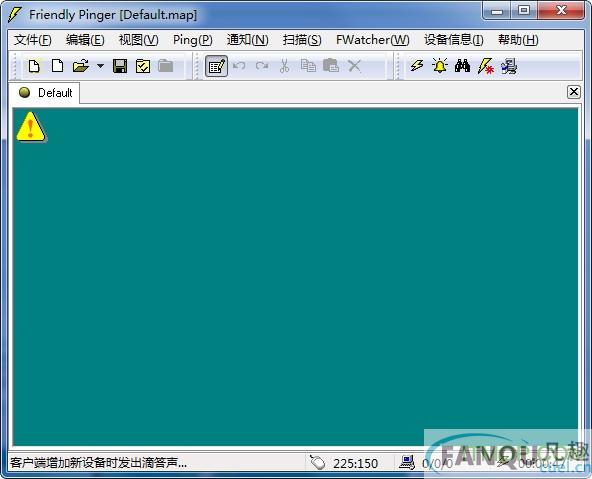The image size is (592, 479).
Task: Open the 设备信息(I) menu
Action: 453,40
